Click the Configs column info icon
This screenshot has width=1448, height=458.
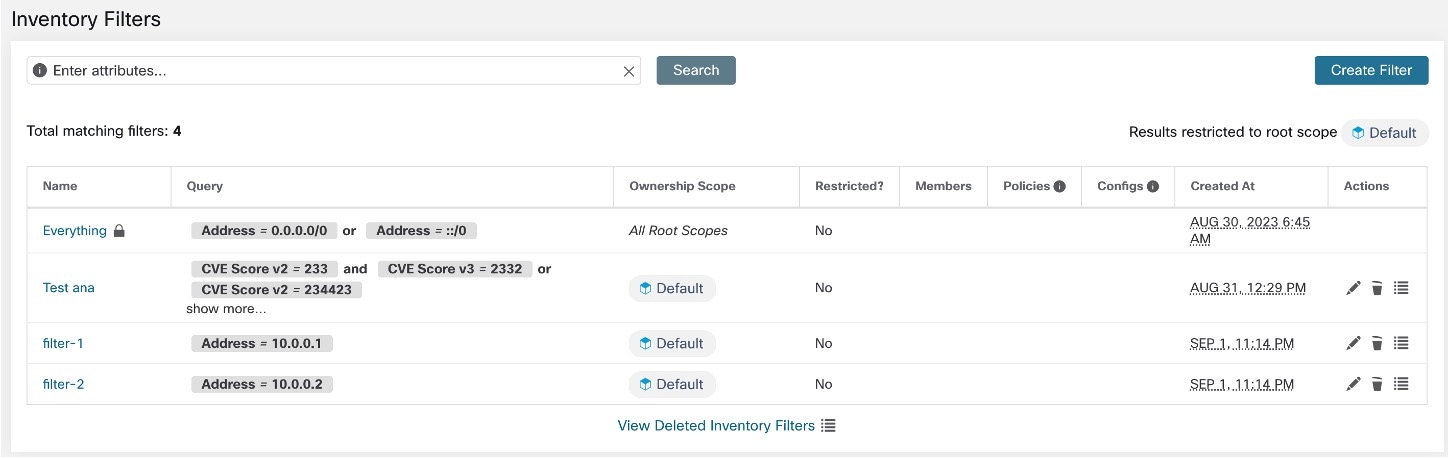tap(1153, 186)
